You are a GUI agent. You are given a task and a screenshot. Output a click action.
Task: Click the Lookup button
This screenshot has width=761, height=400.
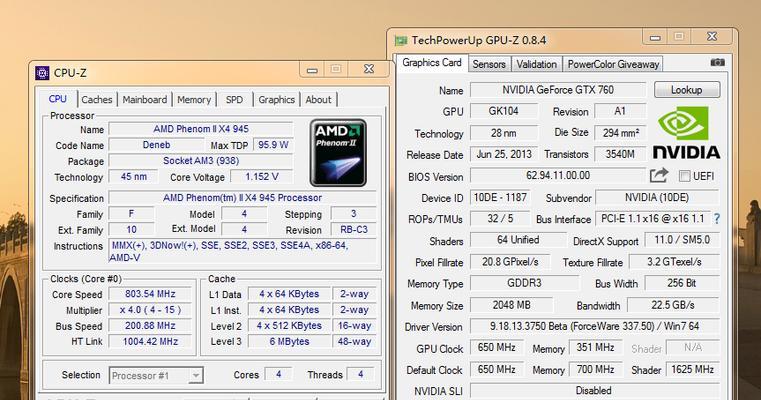687,90
